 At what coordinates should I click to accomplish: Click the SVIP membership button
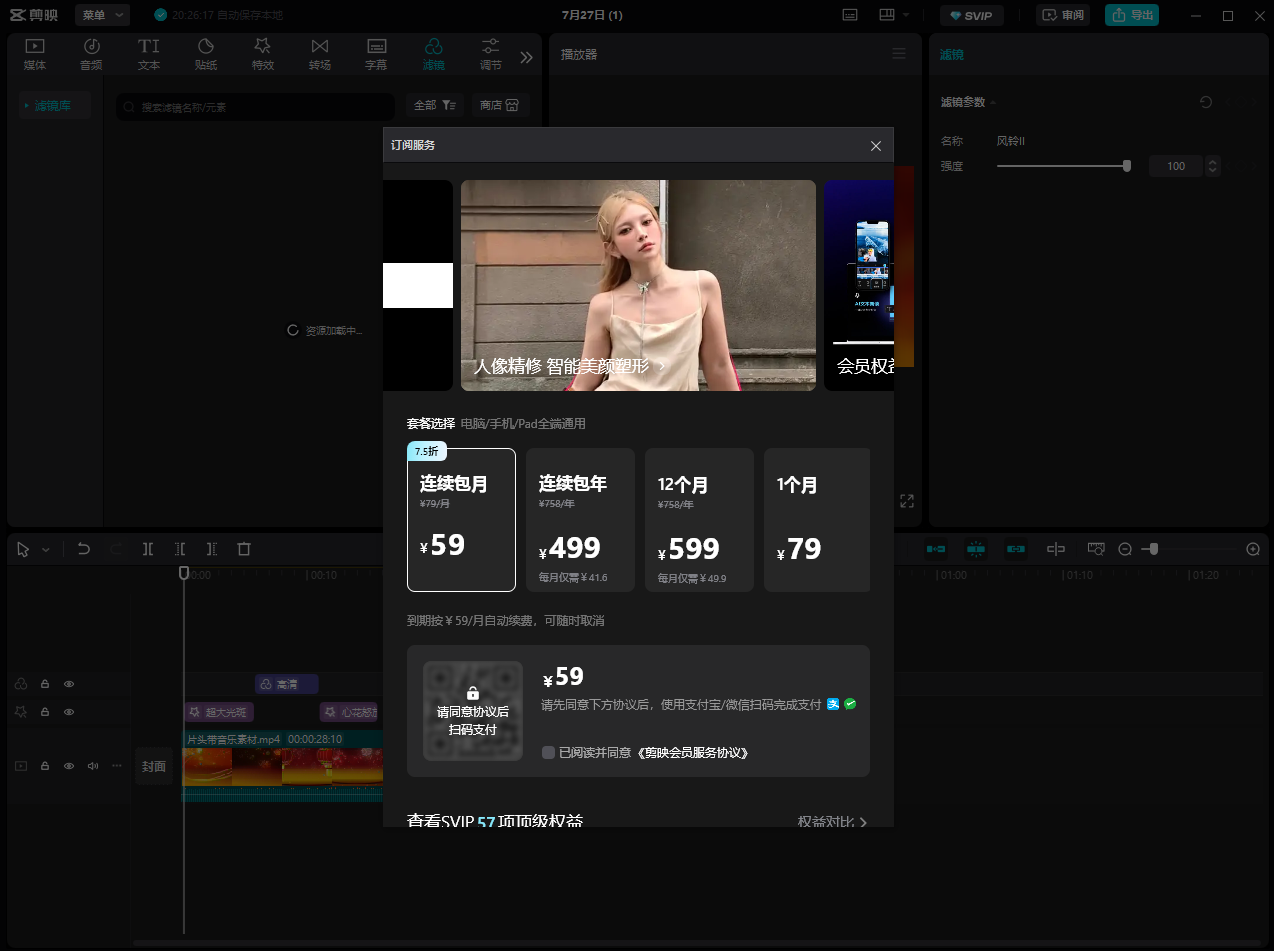[971, 15]
